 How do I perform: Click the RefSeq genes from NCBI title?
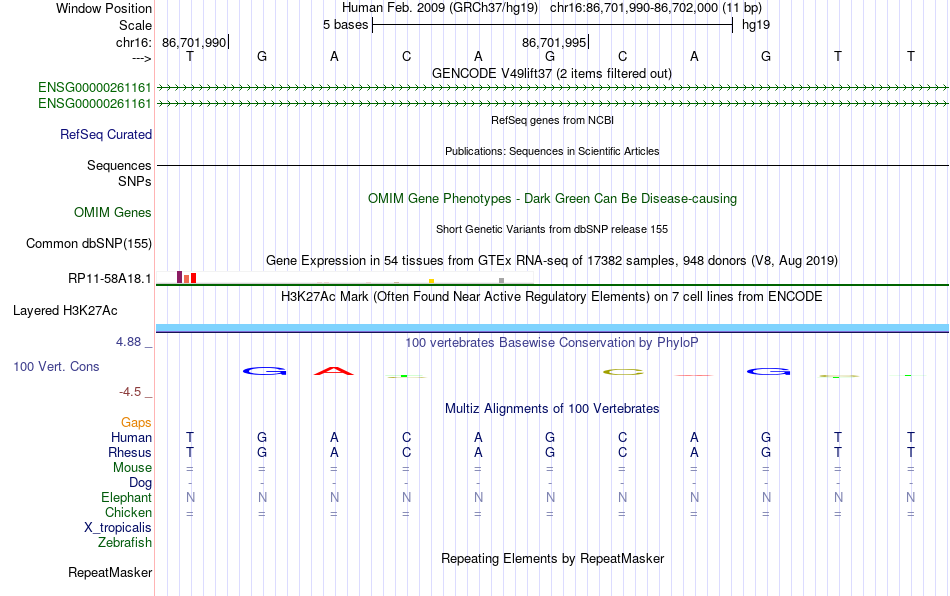point(552,120)
